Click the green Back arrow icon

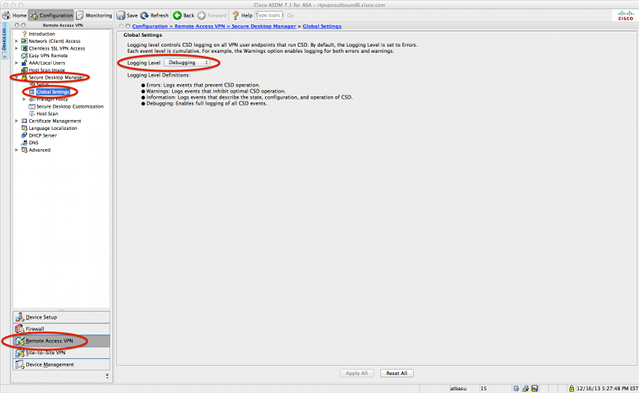177,15
